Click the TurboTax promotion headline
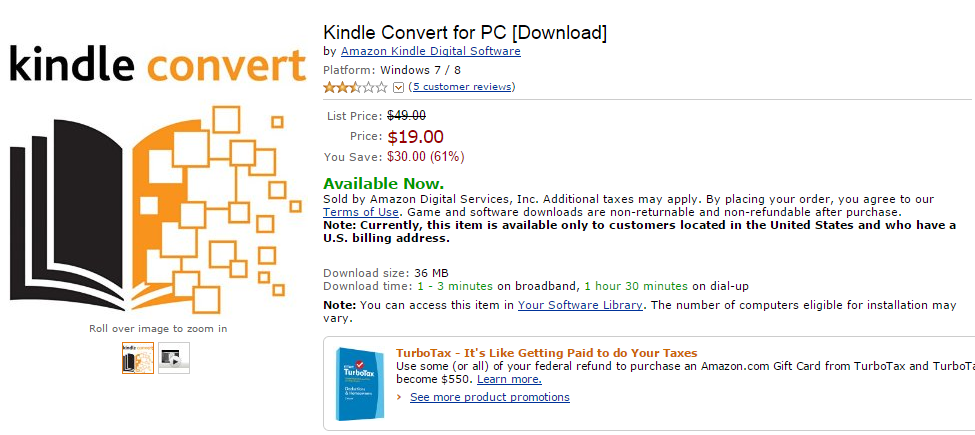This screenshot has width=975, height=435. pos(546,353)
